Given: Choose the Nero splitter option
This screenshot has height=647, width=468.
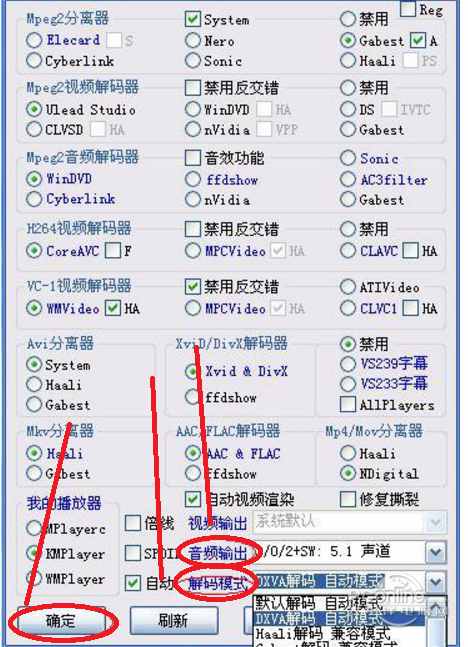Looking at the screenshot, I should [x=192, y=40].
